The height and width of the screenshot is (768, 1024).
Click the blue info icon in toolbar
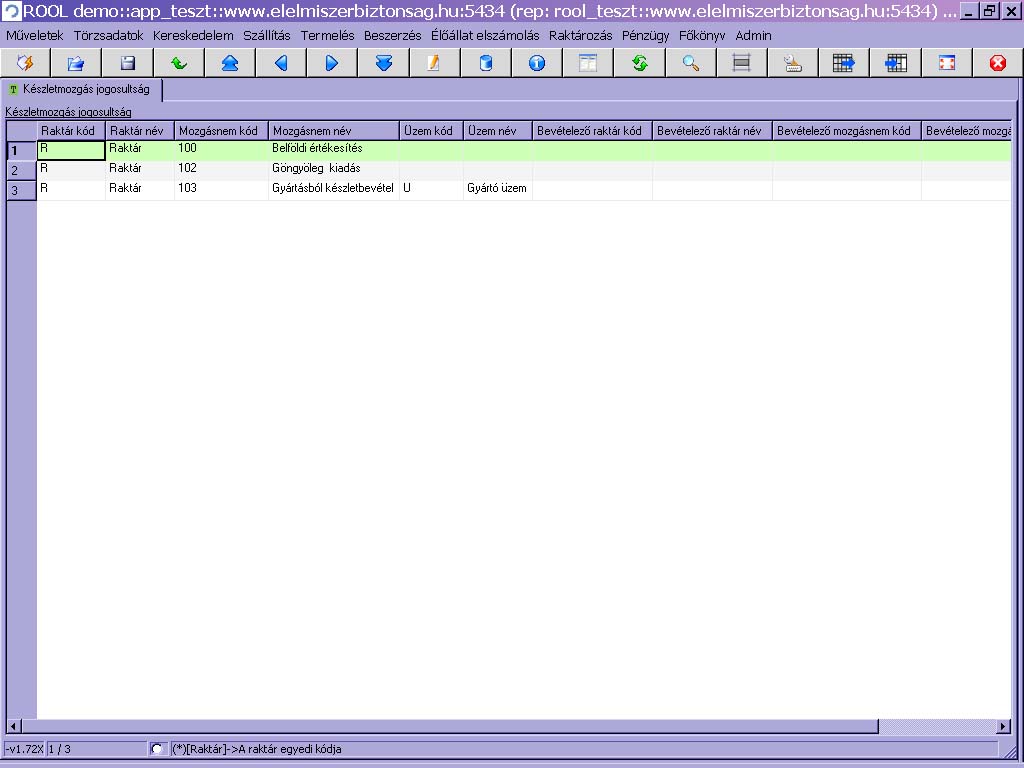(537, 63)
